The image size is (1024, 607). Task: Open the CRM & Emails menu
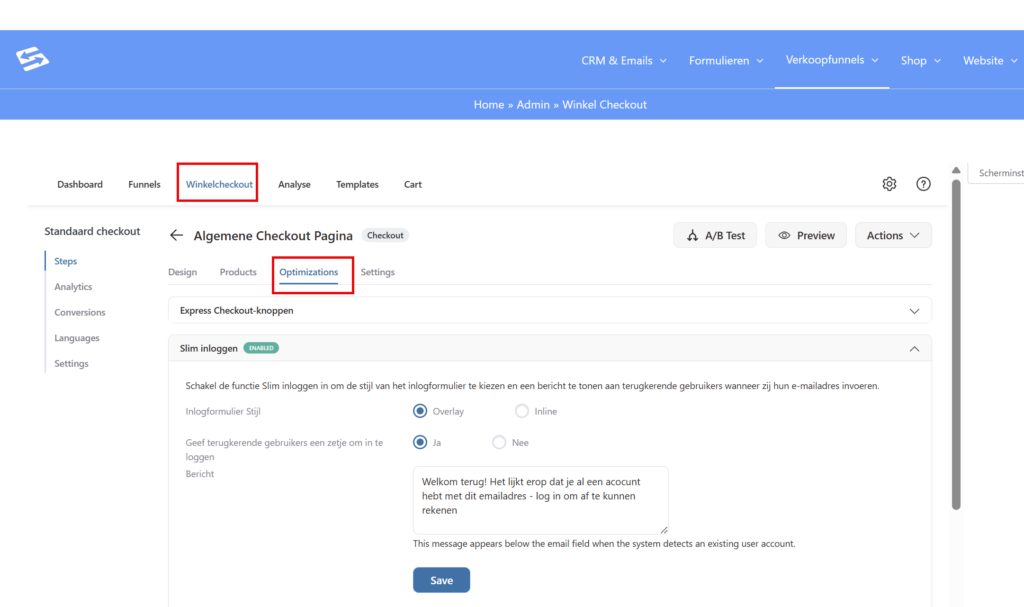pos(624,61)
